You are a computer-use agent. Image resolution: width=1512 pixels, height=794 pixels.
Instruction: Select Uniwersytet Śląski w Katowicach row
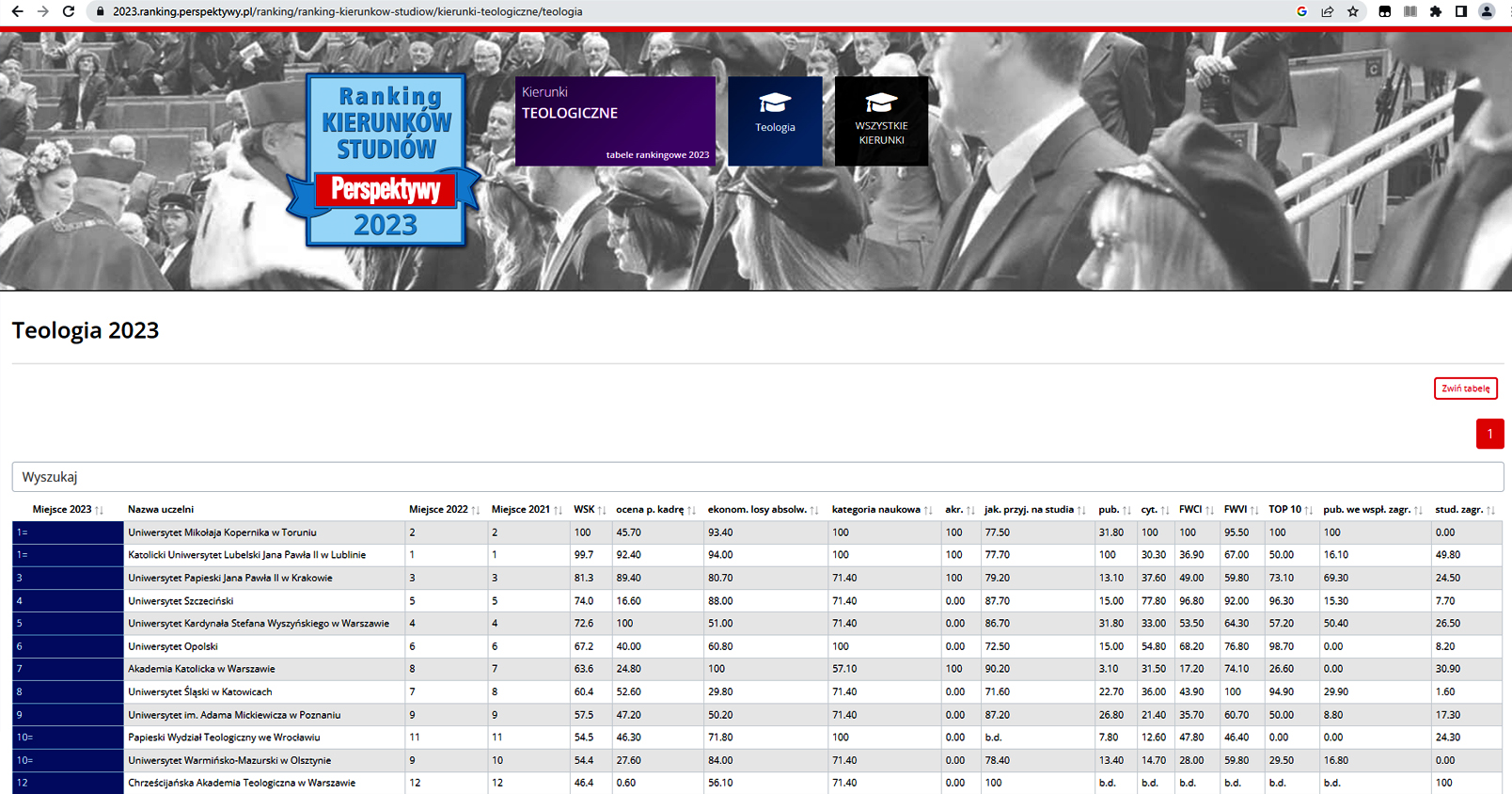[758, 691]
